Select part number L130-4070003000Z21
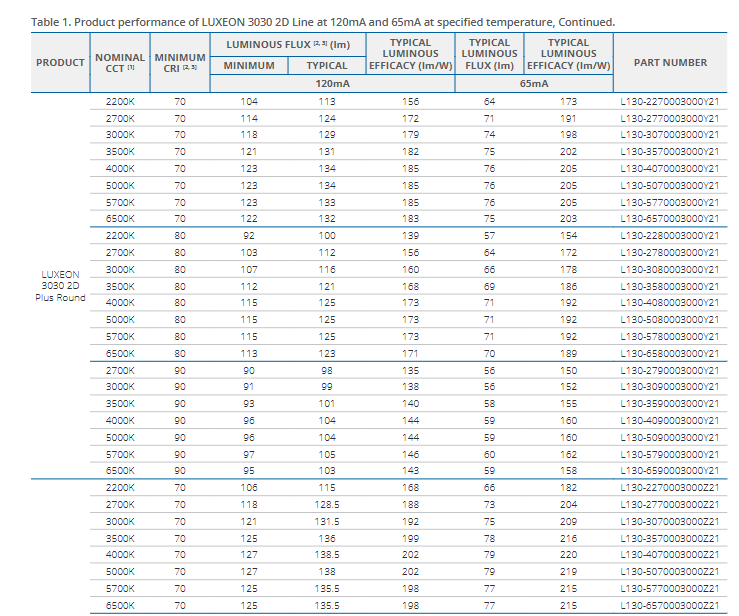739x616 pixels. point(670,555)
